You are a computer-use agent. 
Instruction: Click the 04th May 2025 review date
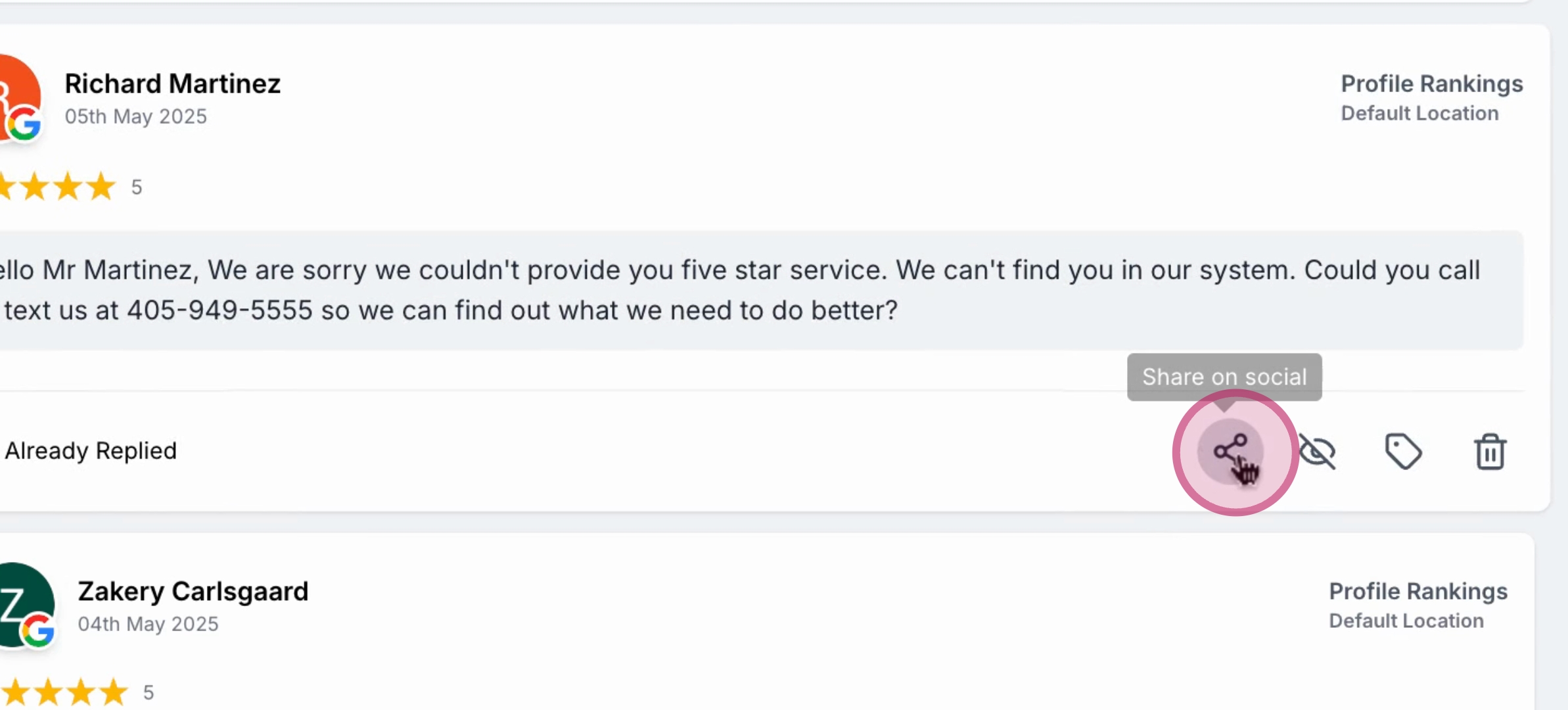[148, 624]
